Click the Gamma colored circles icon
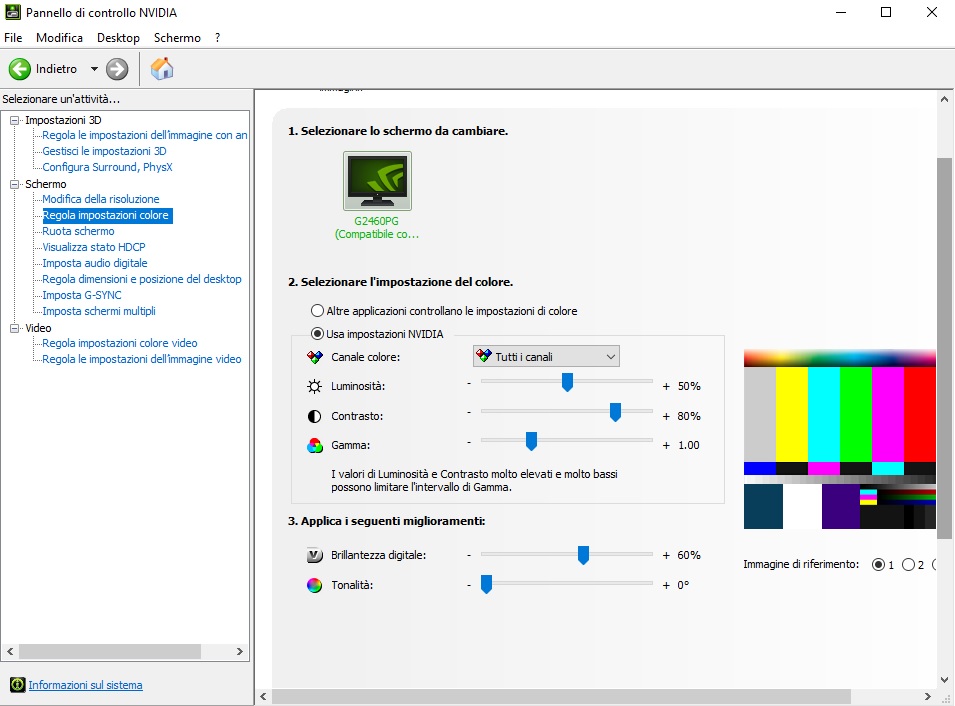Image resolution: width=955 pixels, height=706 pixels. point(315,446)
